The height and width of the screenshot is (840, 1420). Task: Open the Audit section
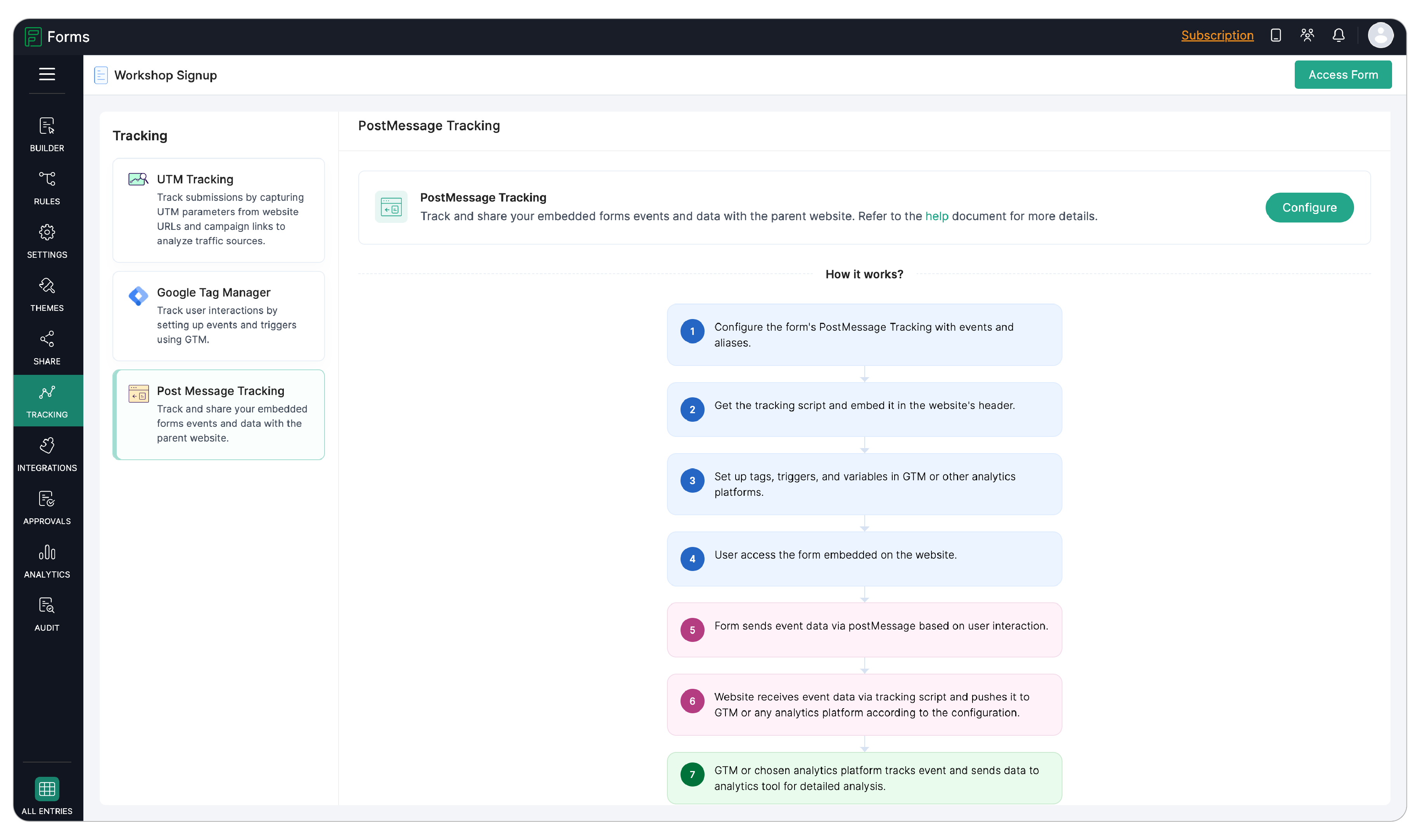[47, 614]
